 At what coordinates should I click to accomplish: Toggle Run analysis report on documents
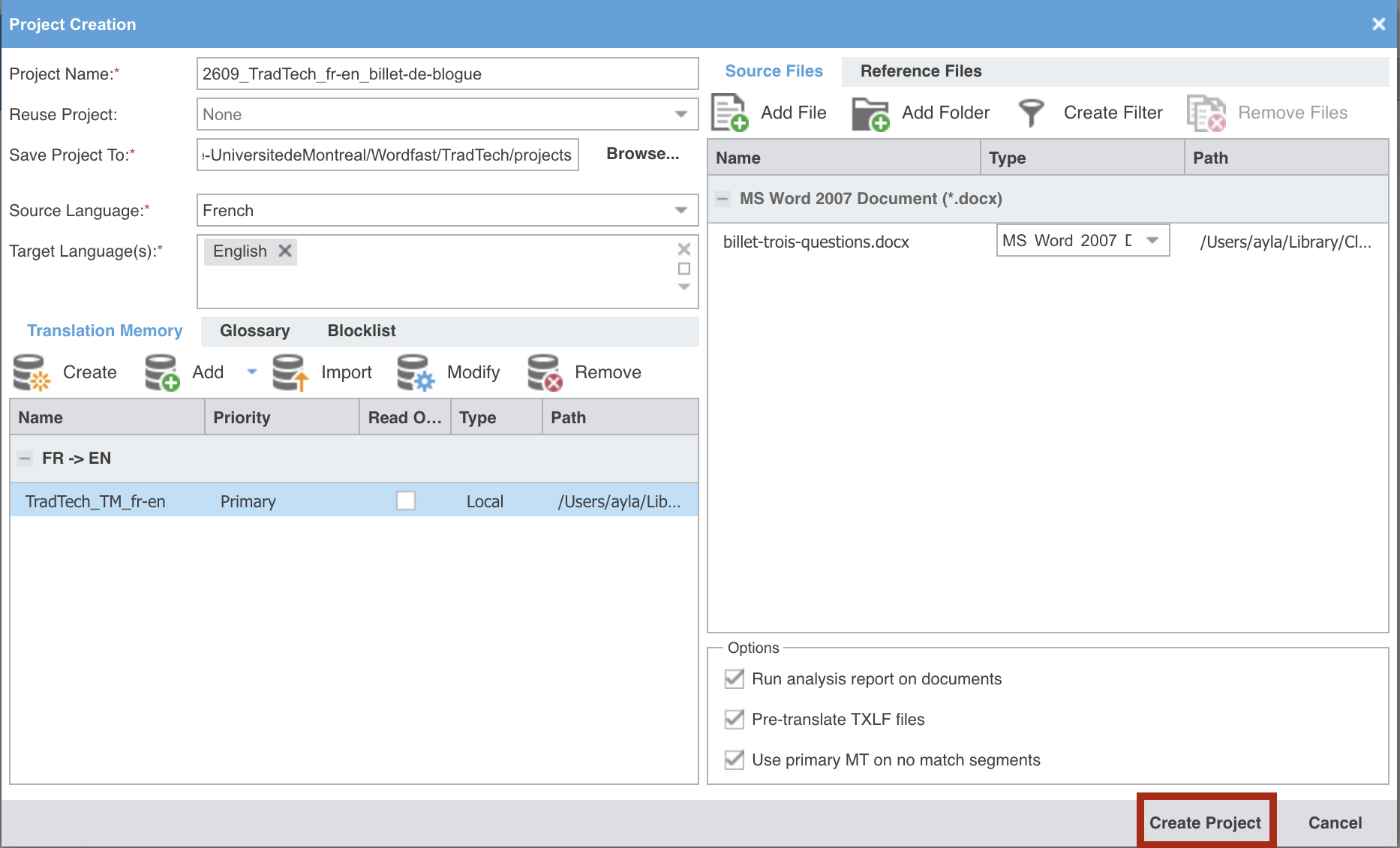click(735, 678)
